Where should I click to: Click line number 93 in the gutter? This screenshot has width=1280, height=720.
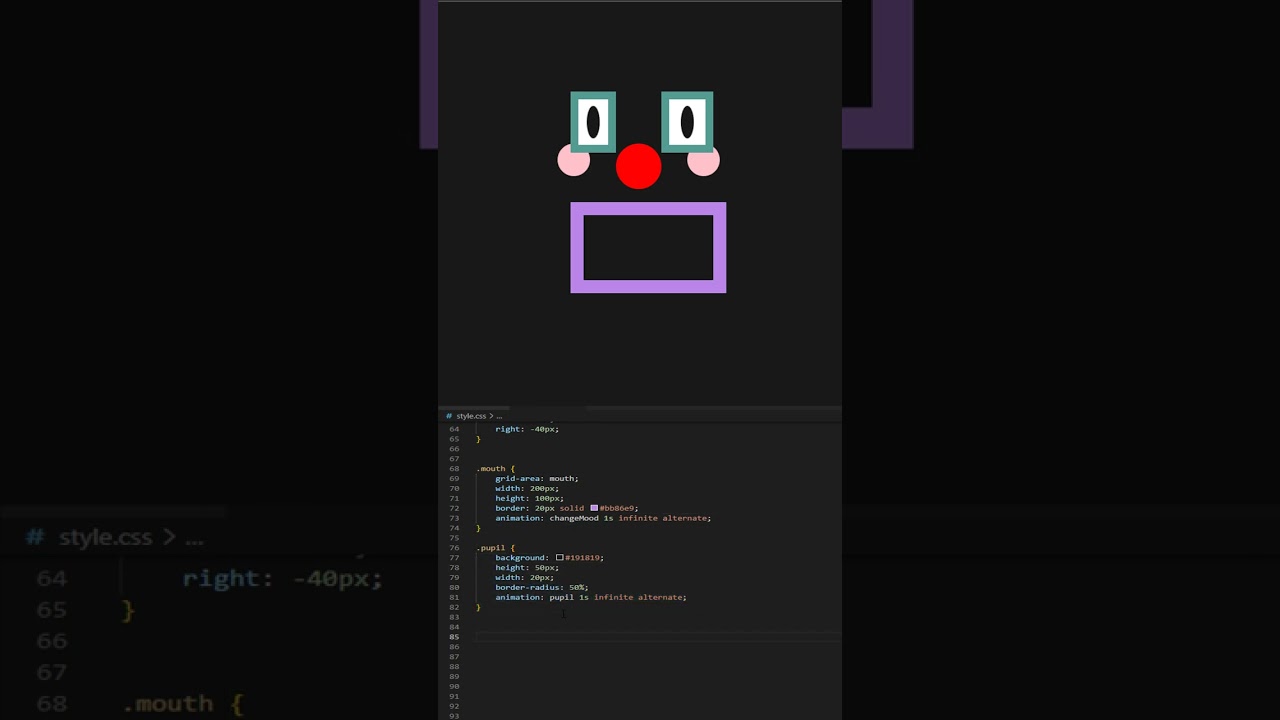(454, 716)
